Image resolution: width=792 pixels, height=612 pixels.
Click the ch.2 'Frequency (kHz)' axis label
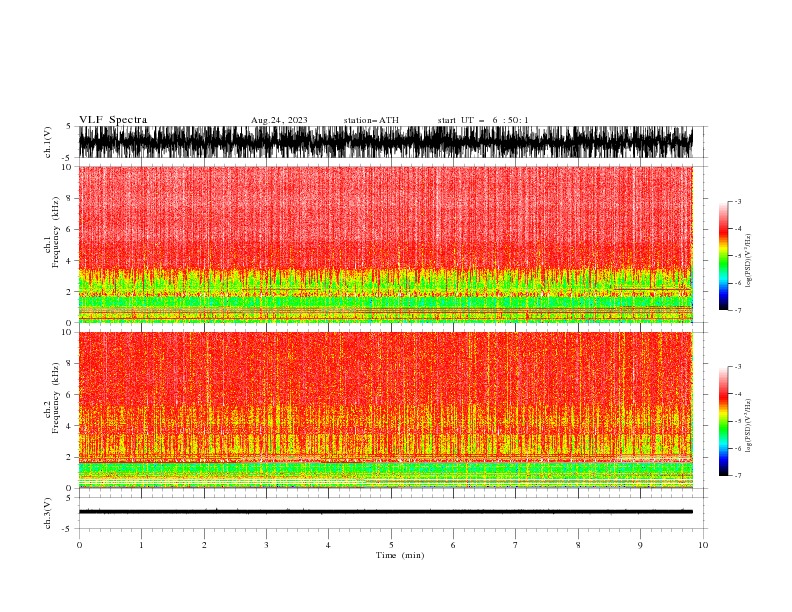click(56, 397)
